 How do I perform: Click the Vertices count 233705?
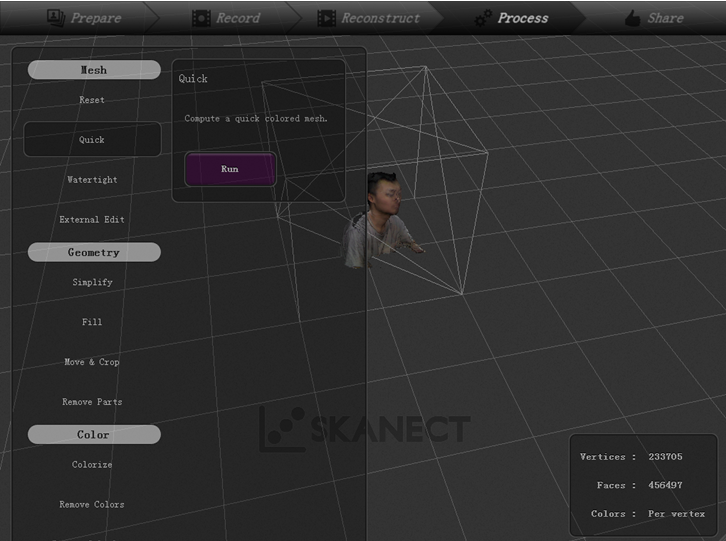665,457
